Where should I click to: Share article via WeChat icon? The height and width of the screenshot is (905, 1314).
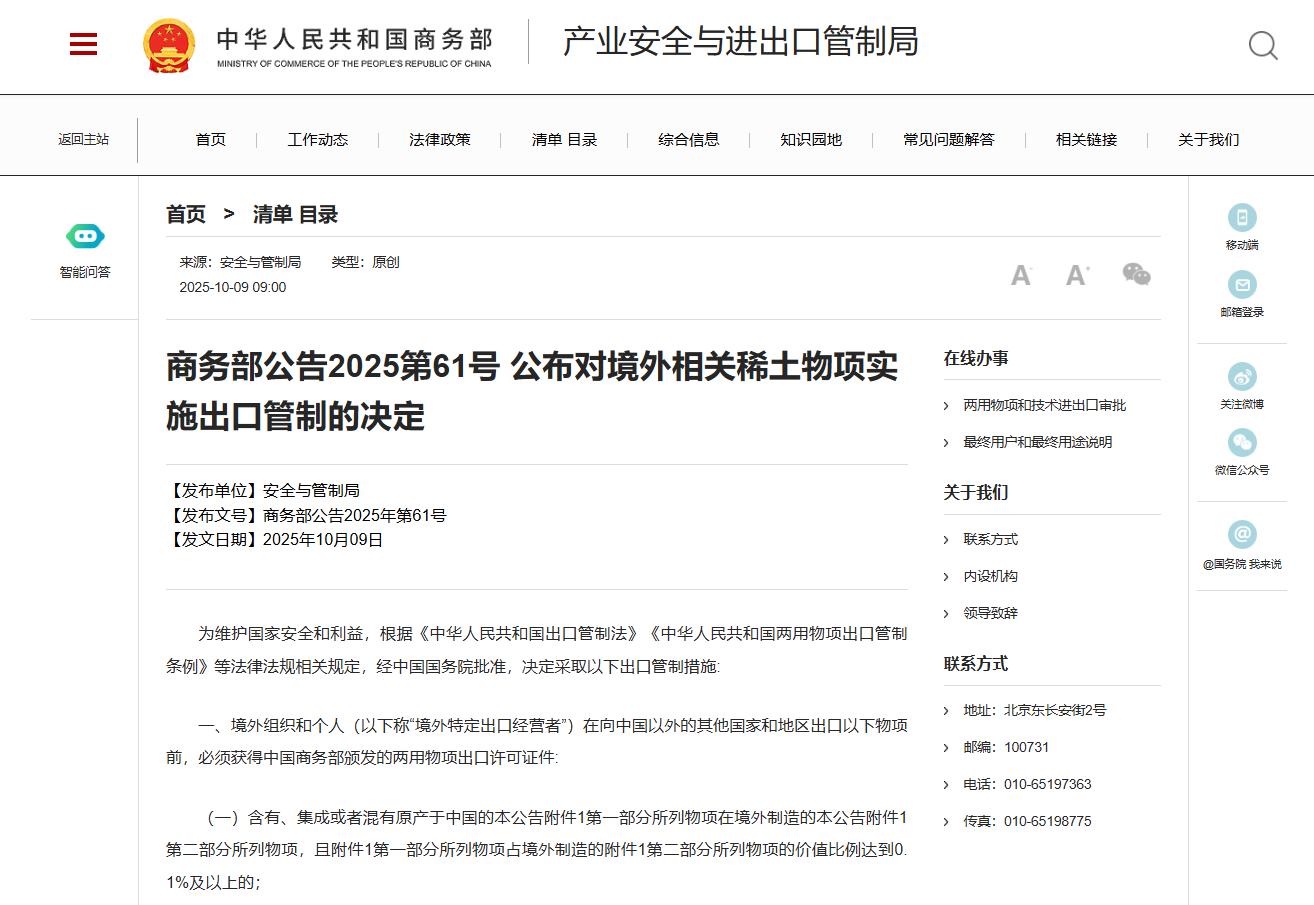tap(1136, 274)
